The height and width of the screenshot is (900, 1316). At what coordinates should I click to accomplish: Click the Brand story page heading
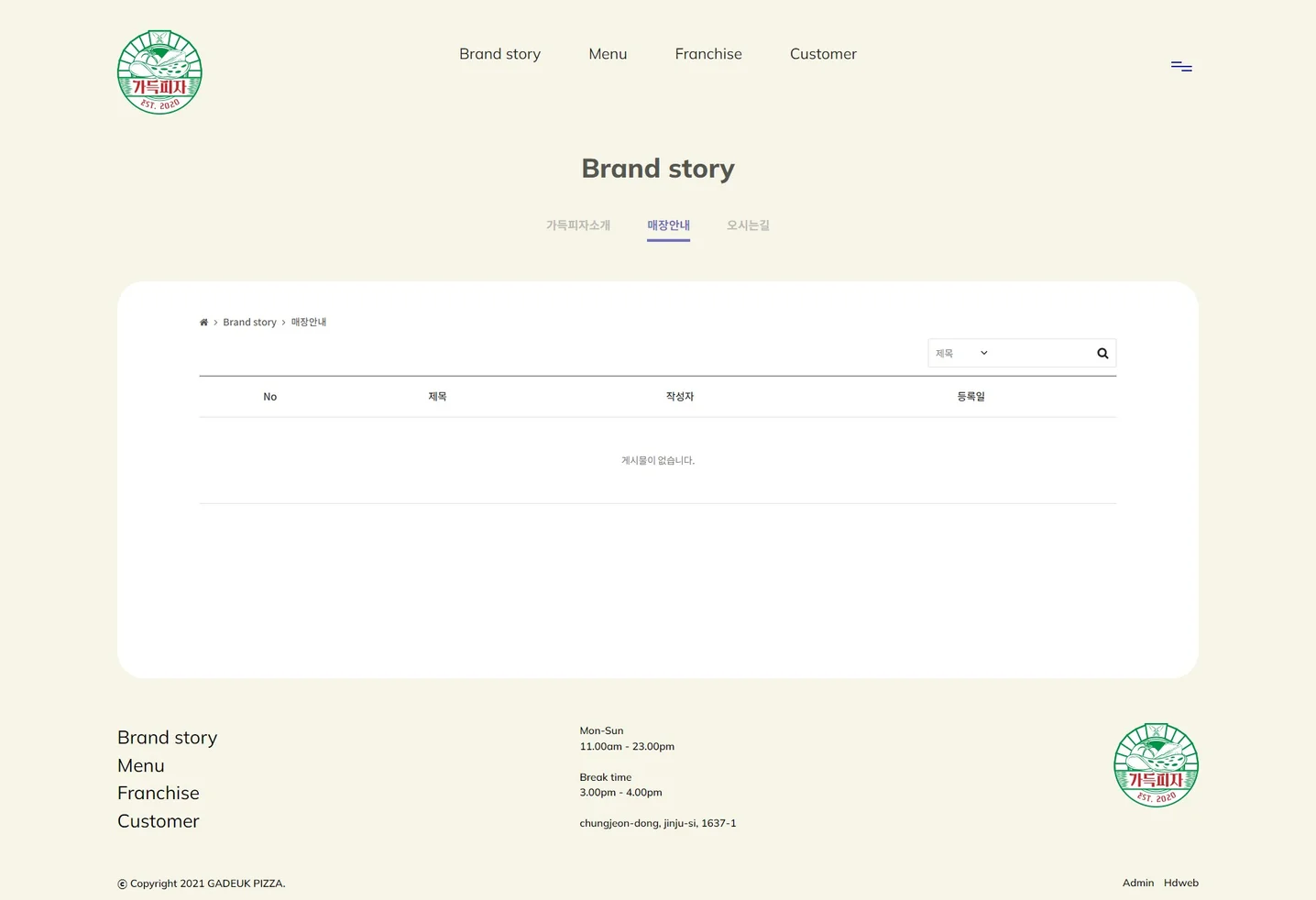coord(658,169)
